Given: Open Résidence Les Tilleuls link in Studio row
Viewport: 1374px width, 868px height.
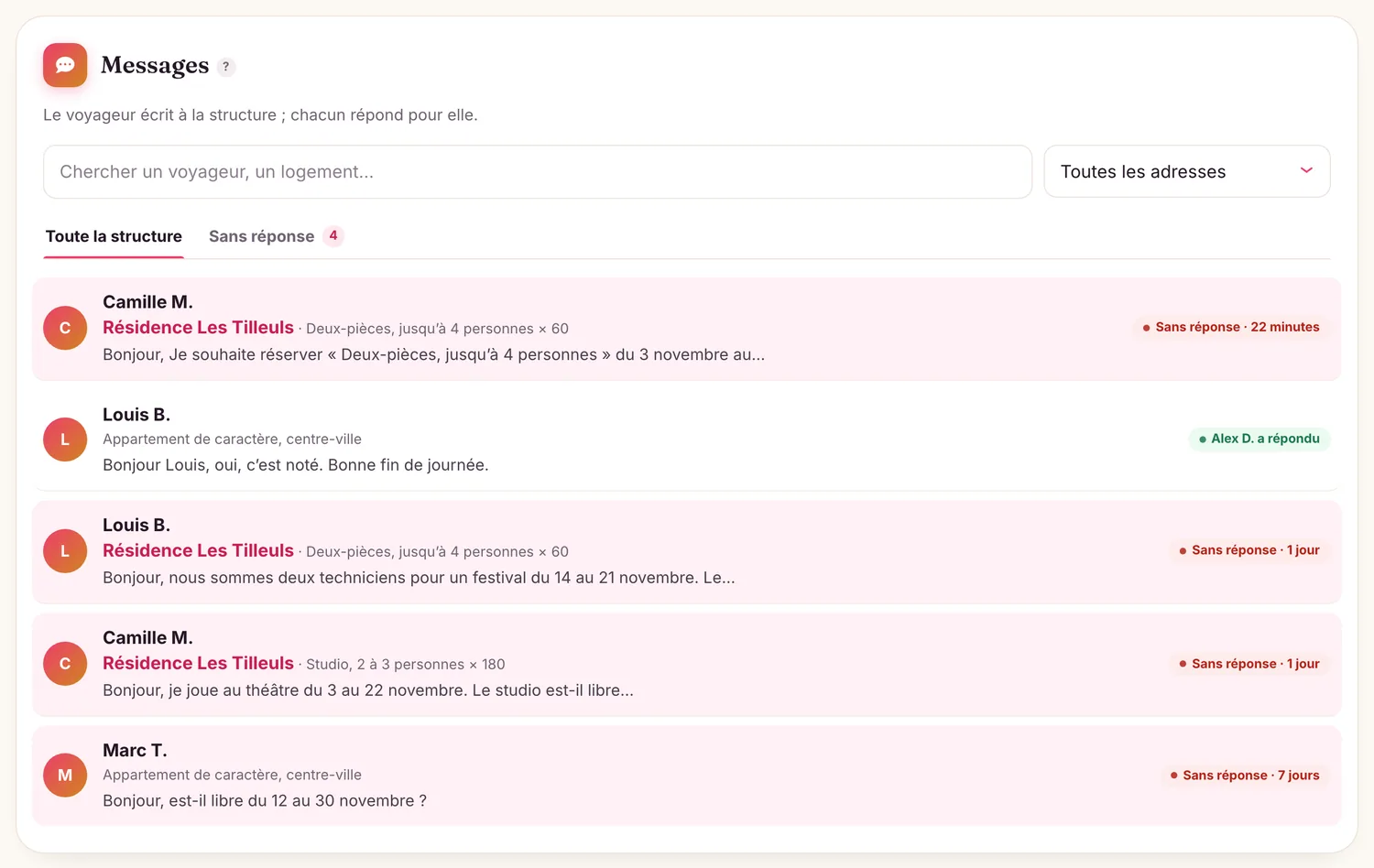Looking at the screenshot, I should (x=198, y=663).
